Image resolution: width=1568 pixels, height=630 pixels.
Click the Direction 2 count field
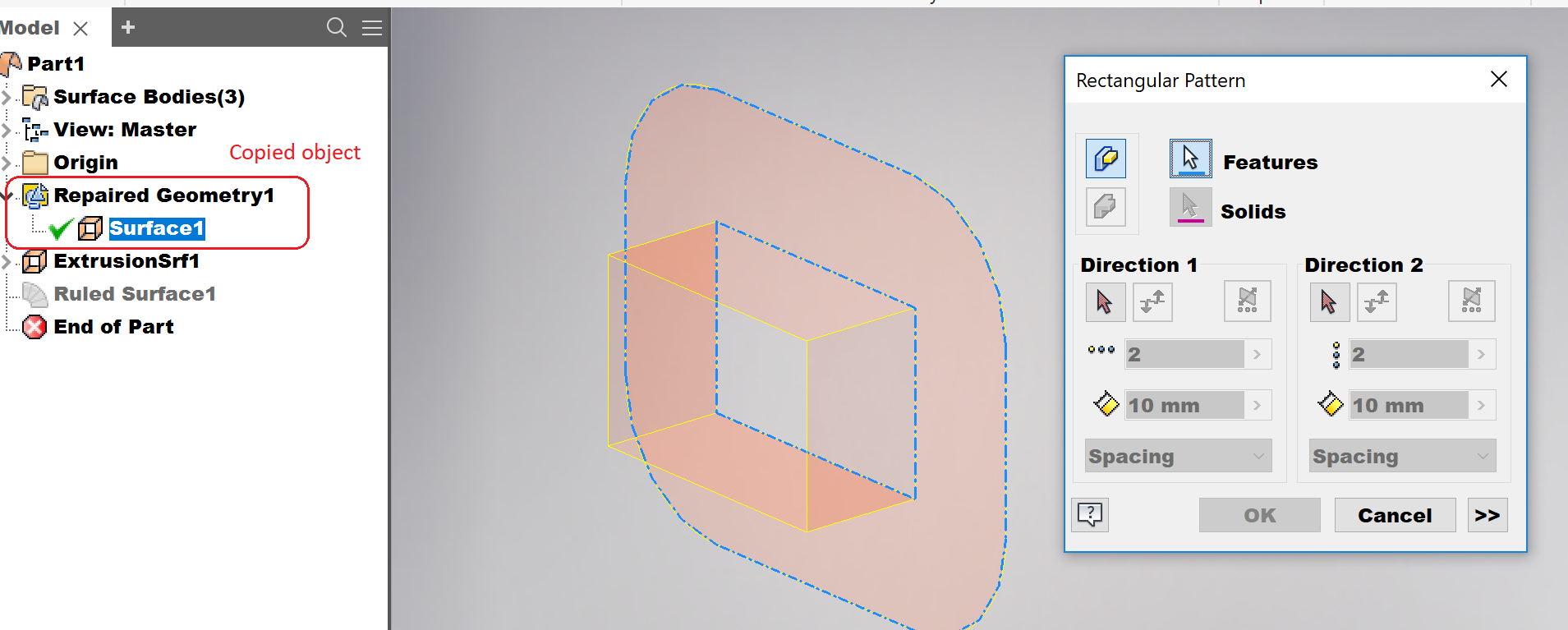(x=1409, y=355)
